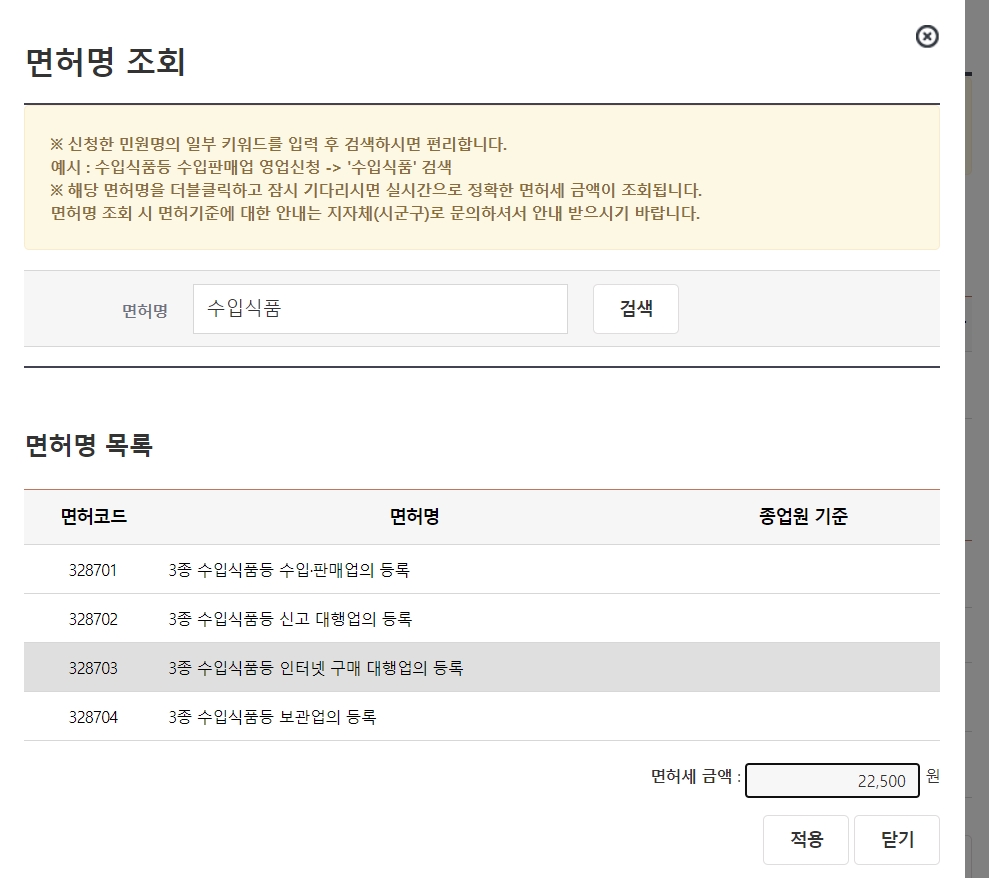Click the 면허명 search input field
The height and width of the screenshot is (878, 989).
380,308
